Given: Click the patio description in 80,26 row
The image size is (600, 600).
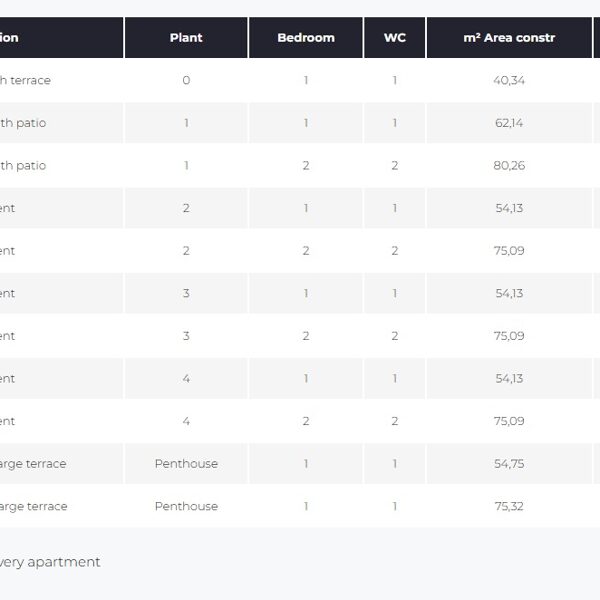Looking at the screenshot, I should pyautogui.click(x=24, y=166).
